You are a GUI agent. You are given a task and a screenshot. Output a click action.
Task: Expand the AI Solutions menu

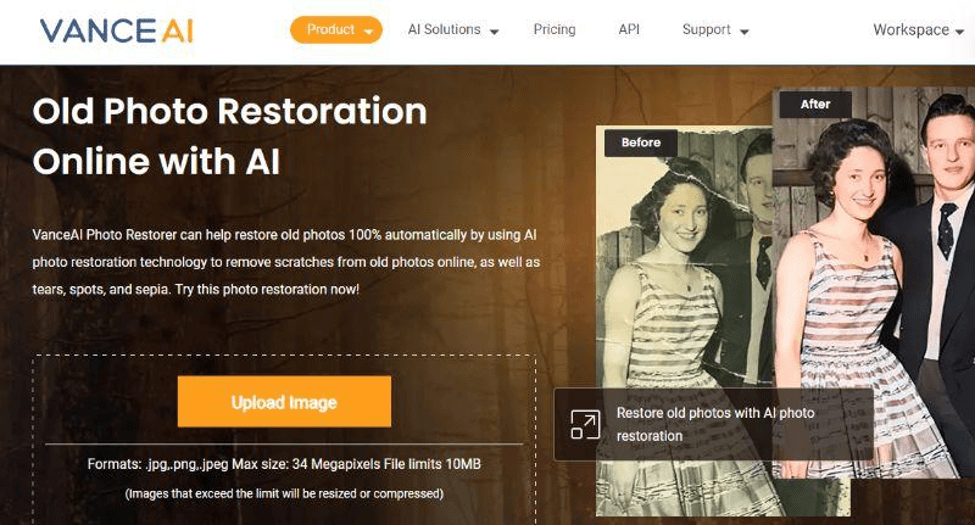[453, 30]
